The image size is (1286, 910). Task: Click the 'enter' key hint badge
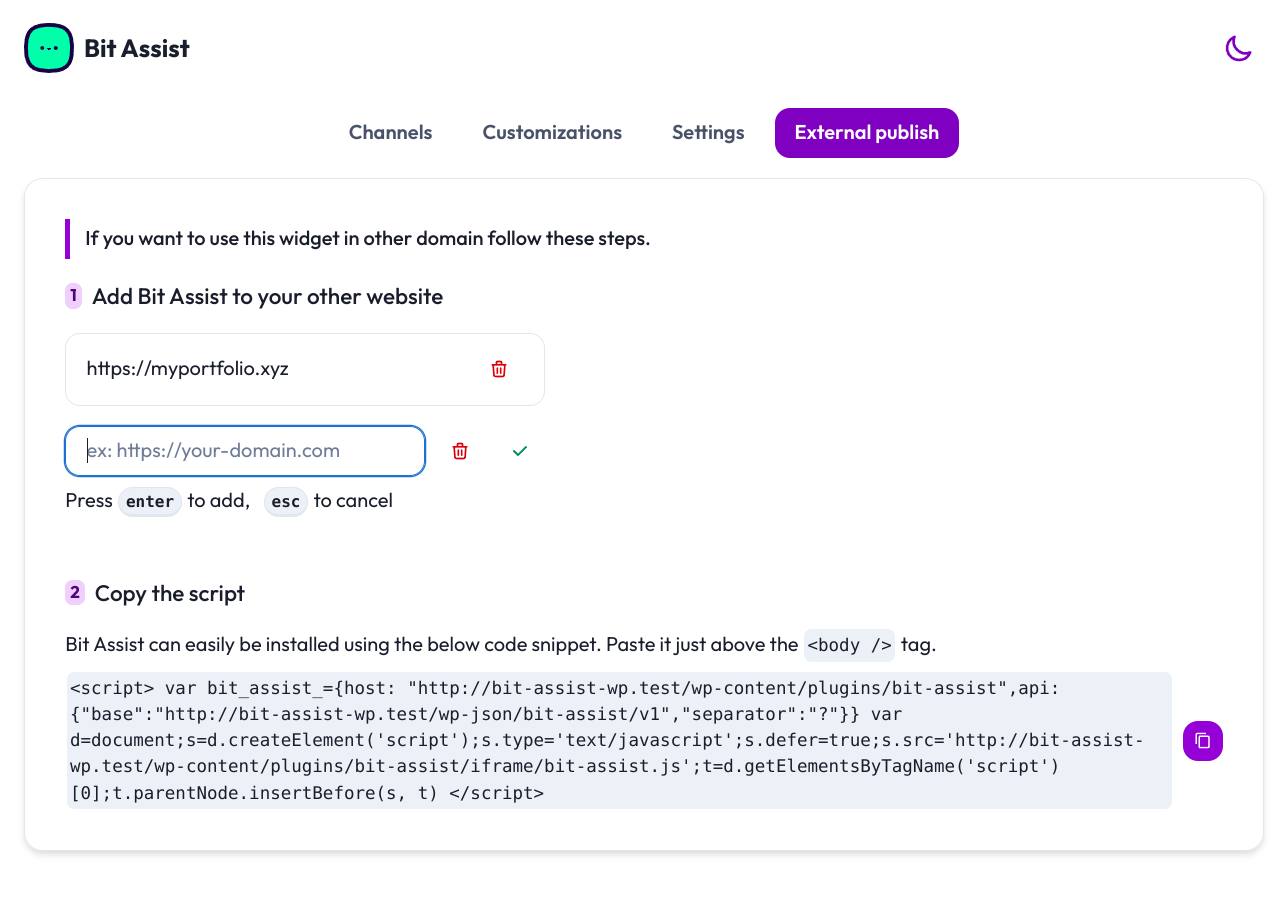tap(150, 501)
